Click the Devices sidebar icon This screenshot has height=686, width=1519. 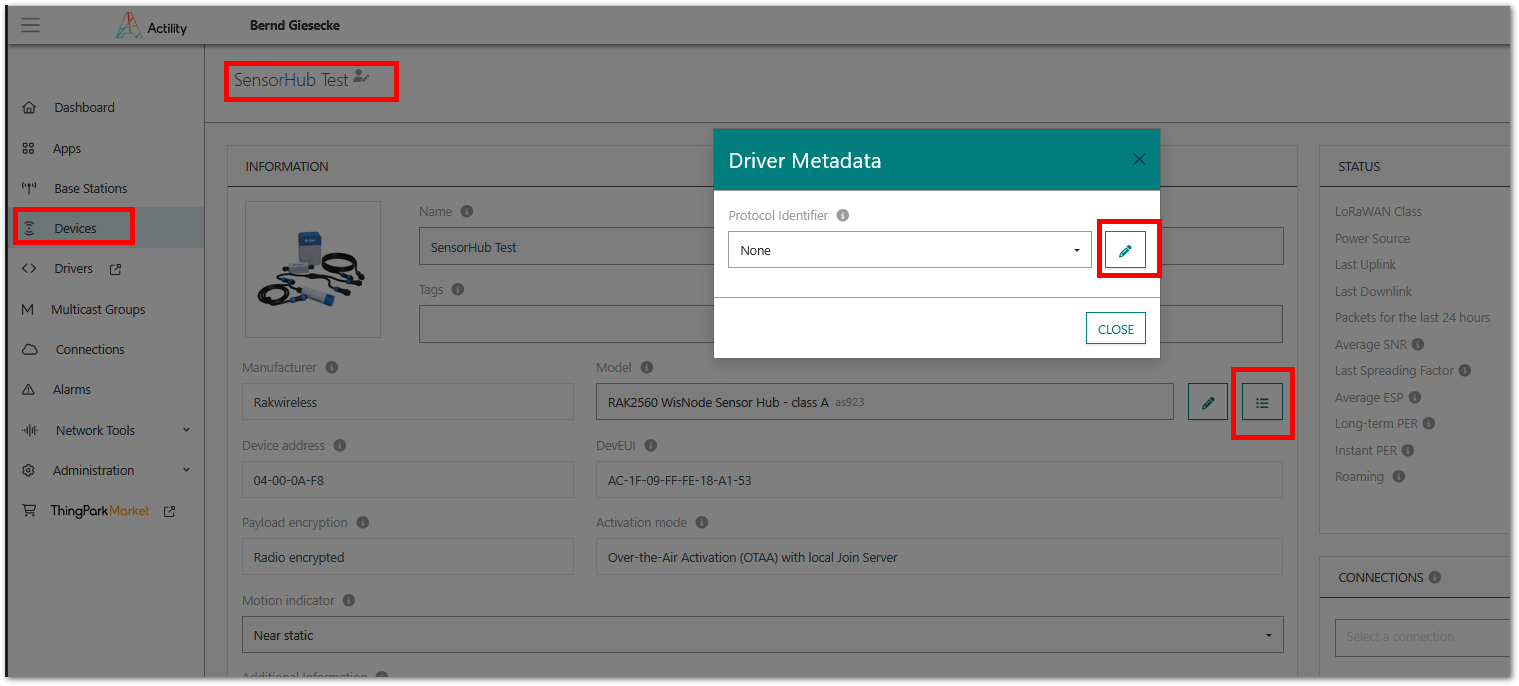pyautogui.click(x=29, y=228)
